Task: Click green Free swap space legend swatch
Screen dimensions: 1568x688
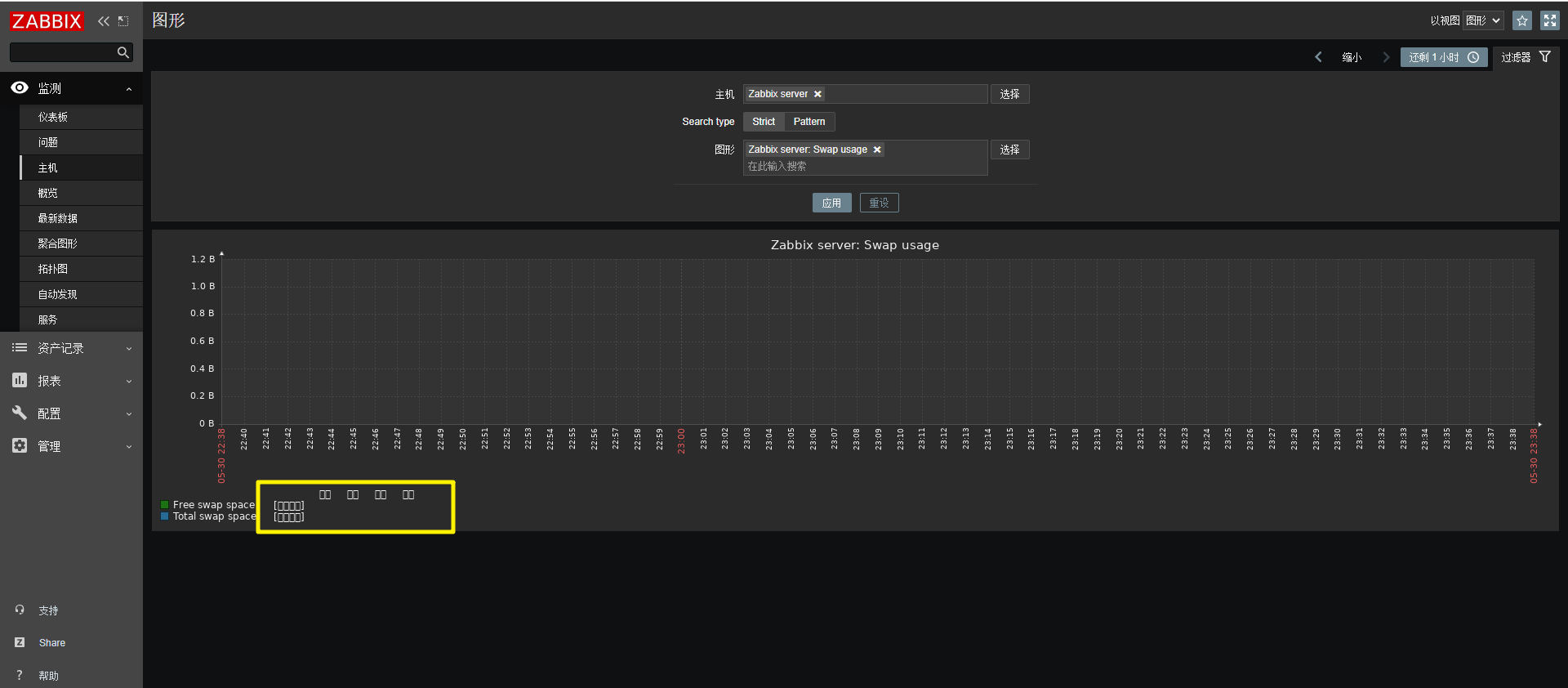Action: [x=165, y=505]
